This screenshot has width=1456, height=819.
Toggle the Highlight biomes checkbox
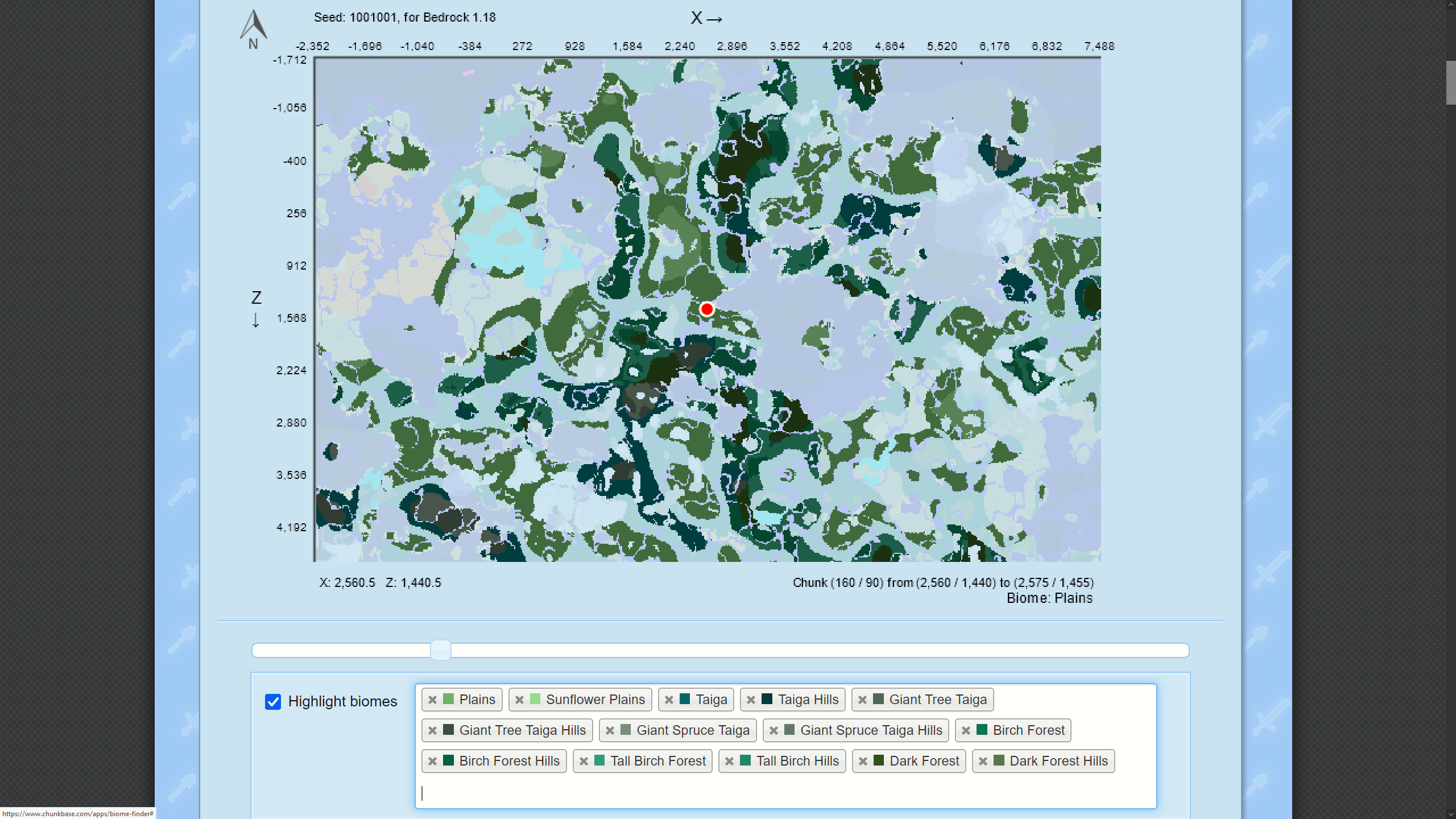click(273, 702)
